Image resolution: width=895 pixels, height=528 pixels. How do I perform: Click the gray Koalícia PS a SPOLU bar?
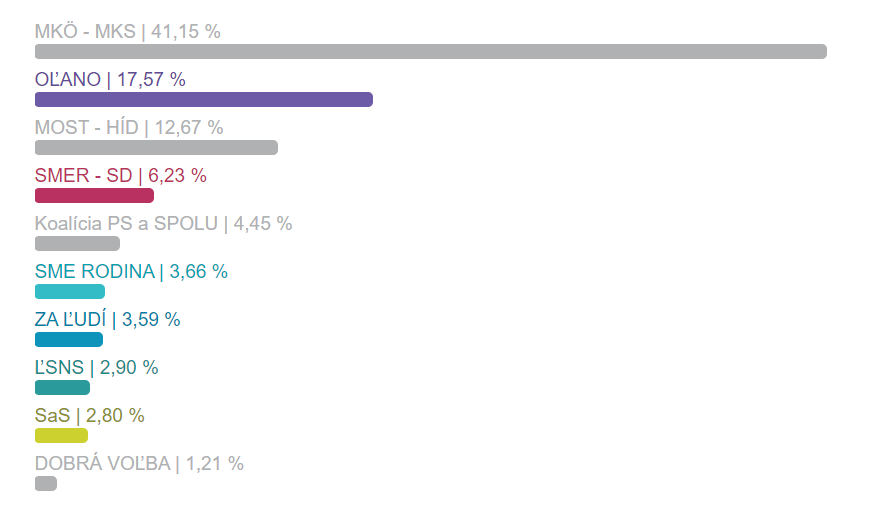point(77,244)
